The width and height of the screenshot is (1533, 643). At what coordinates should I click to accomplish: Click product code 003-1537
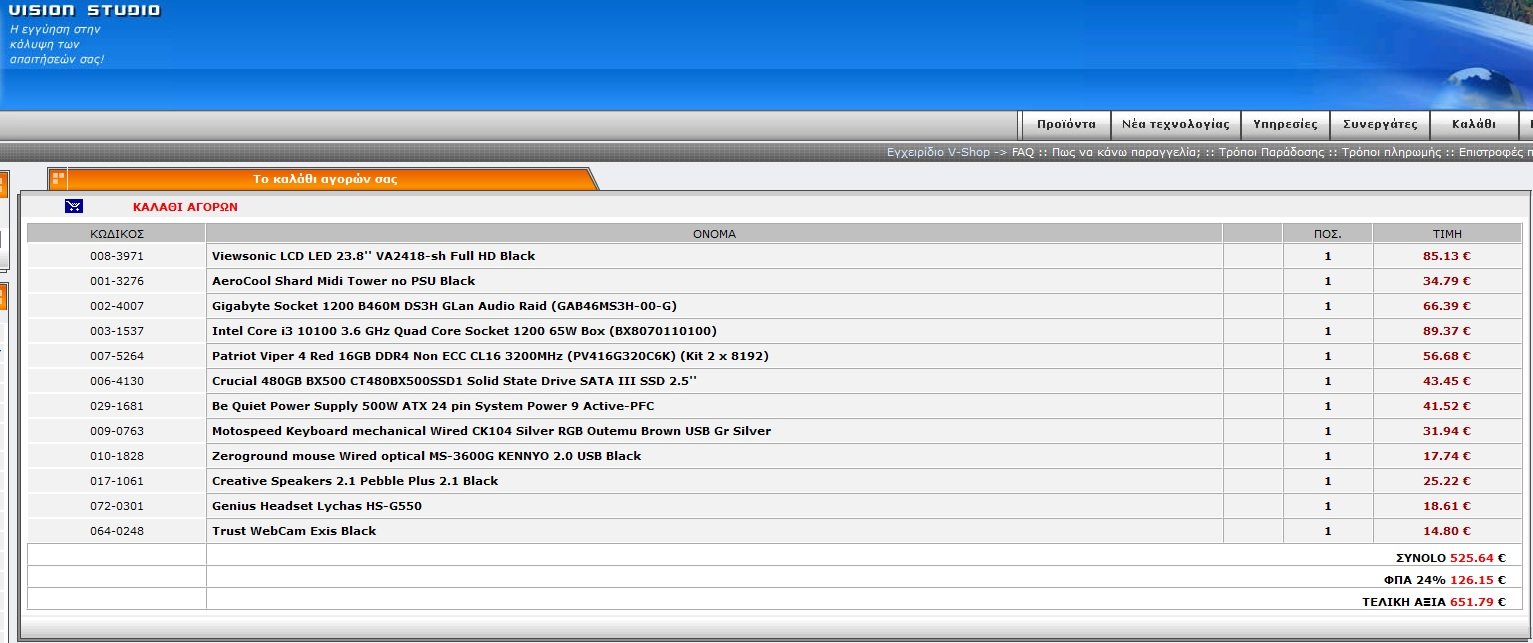coord(117,331)
